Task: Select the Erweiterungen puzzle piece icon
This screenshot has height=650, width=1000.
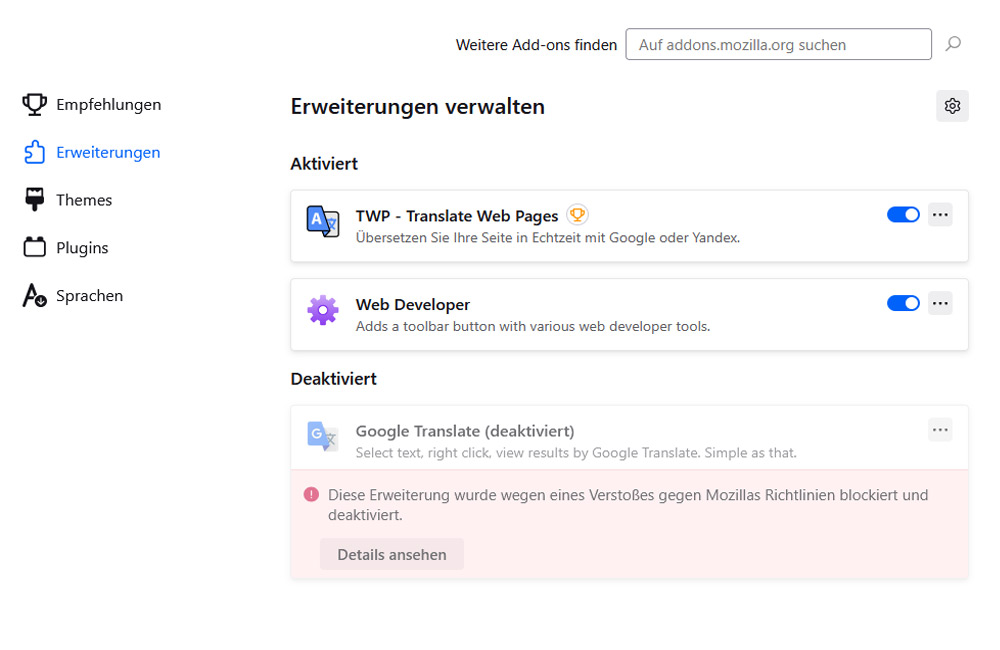Action: click(35, 151)
